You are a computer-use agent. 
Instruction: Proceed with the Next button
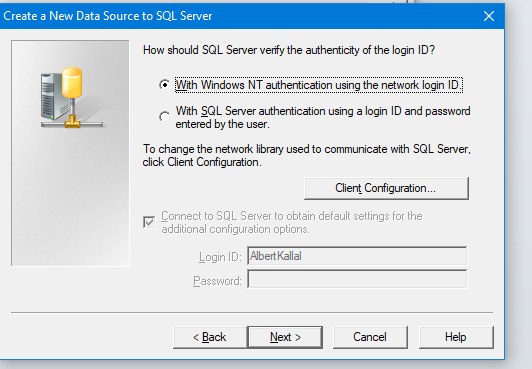(x=285, y=337)
